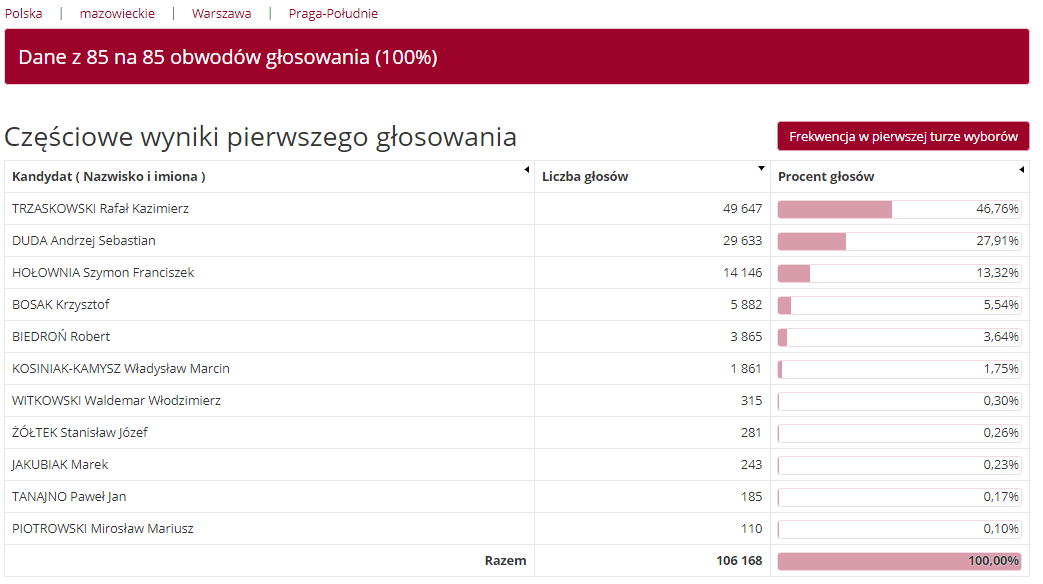Click the Razem total row label

click(505, 561)
